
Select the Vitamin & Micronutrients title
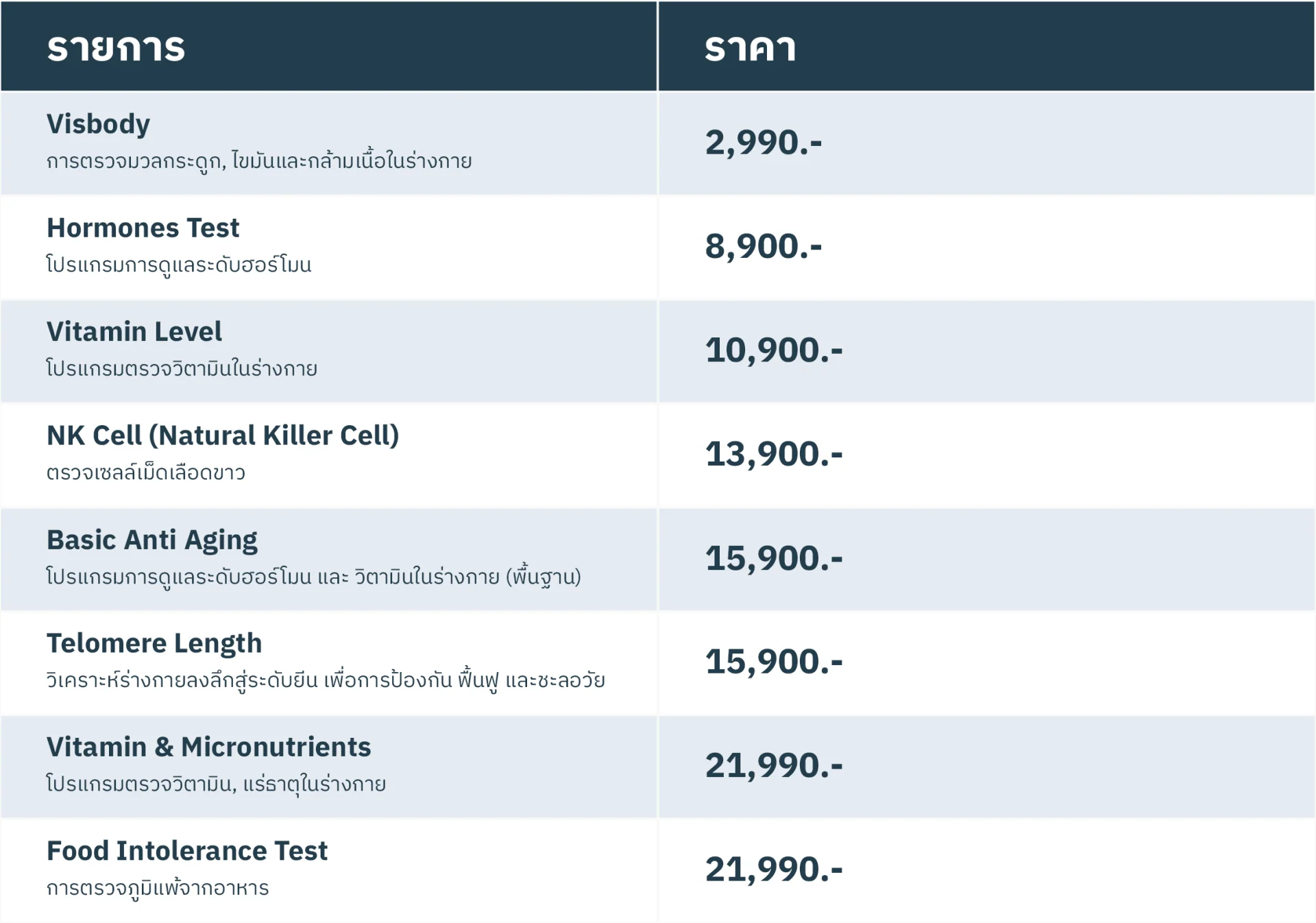tap(208, 747)
